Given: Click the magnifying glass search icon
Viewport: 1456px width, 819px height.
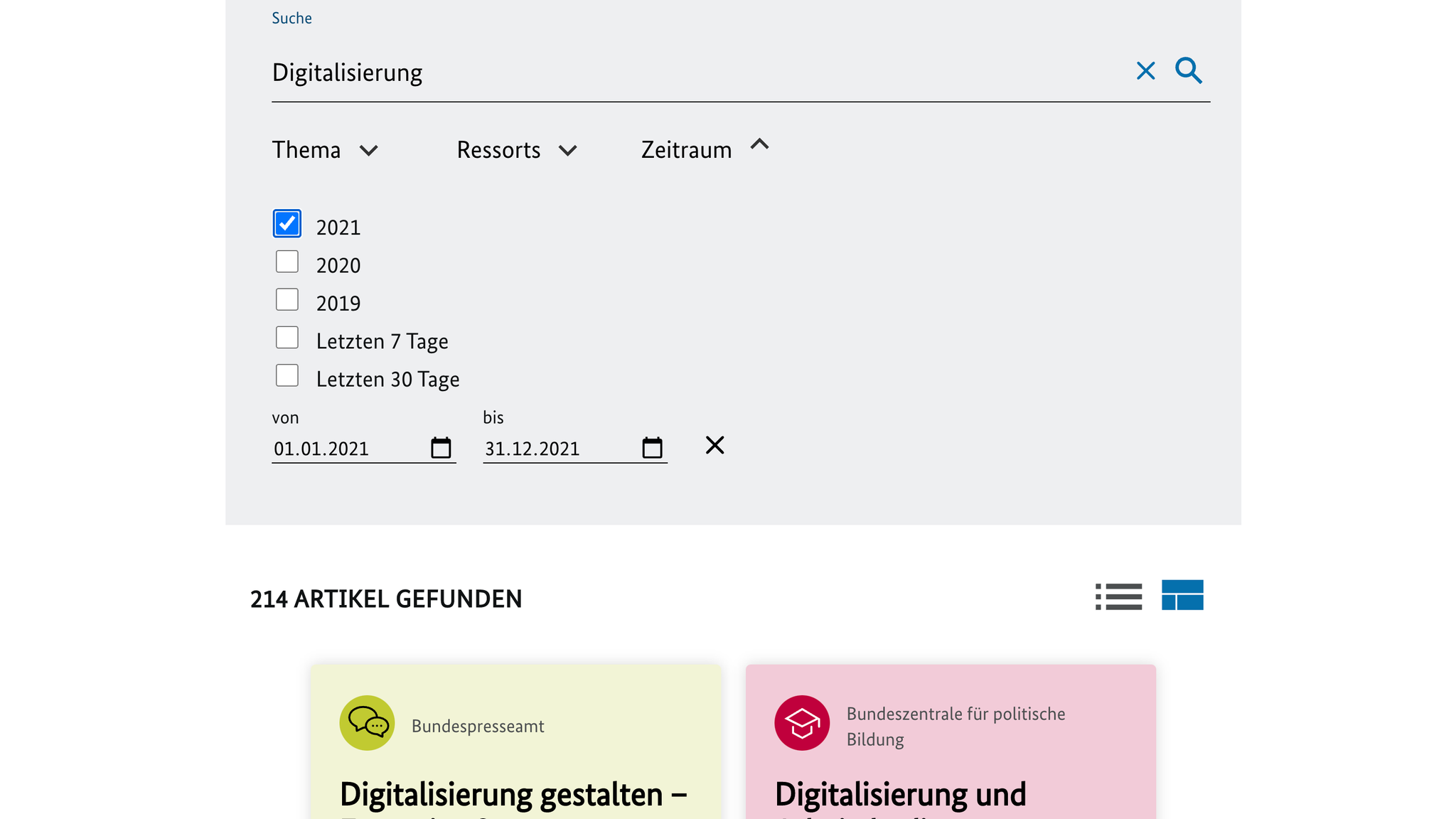Looking at the screenshot, I should pyautogui.click(x=1189, y=71).
